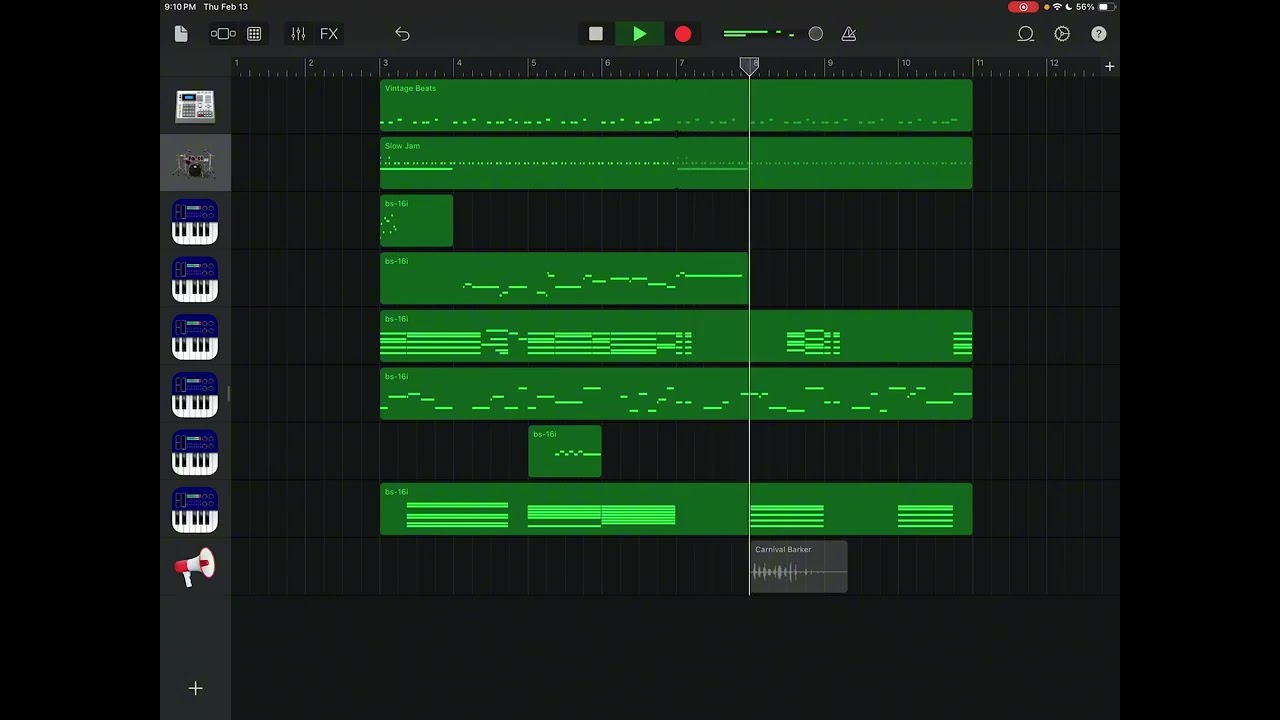Screen dimensions: 1280x720
Task: Select the fifth bs-16i keyboard track icon
Action: pyautogui.click(x=195, y=452)
